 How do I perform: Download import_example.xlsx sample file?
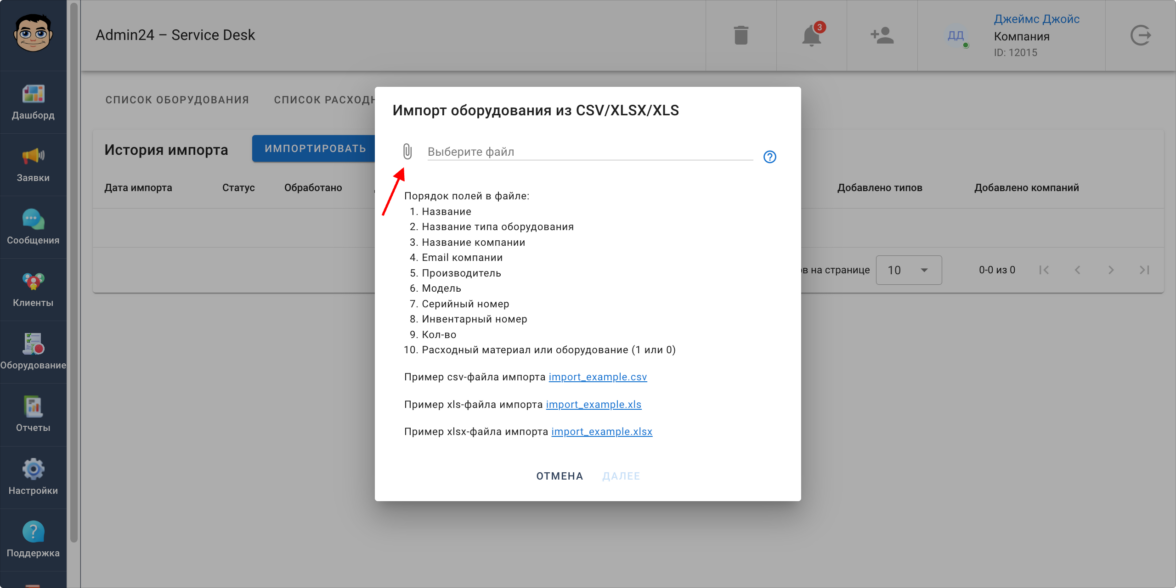coord(602,432)
